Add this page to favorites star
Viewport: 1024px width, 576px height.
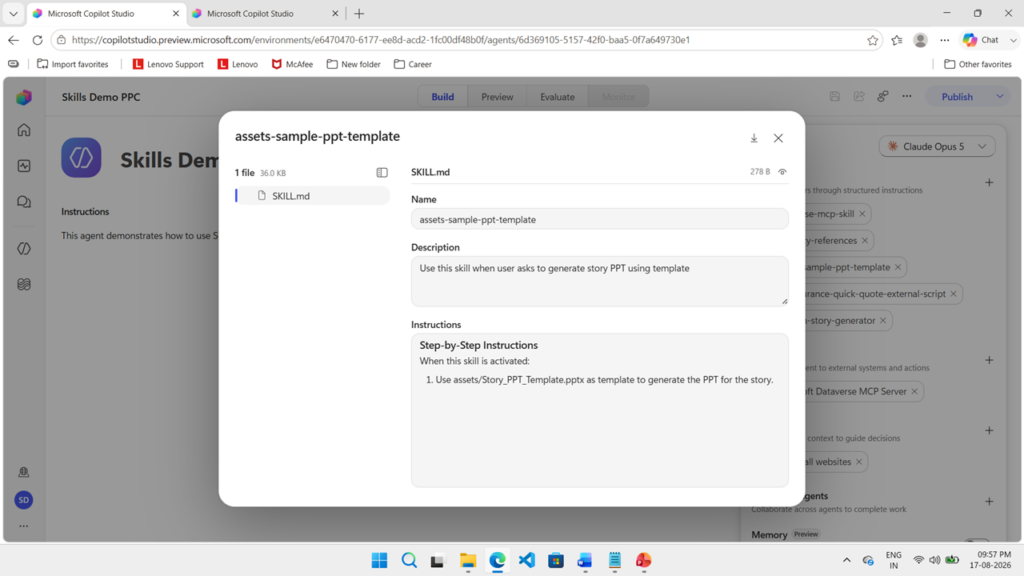point(872,40)
